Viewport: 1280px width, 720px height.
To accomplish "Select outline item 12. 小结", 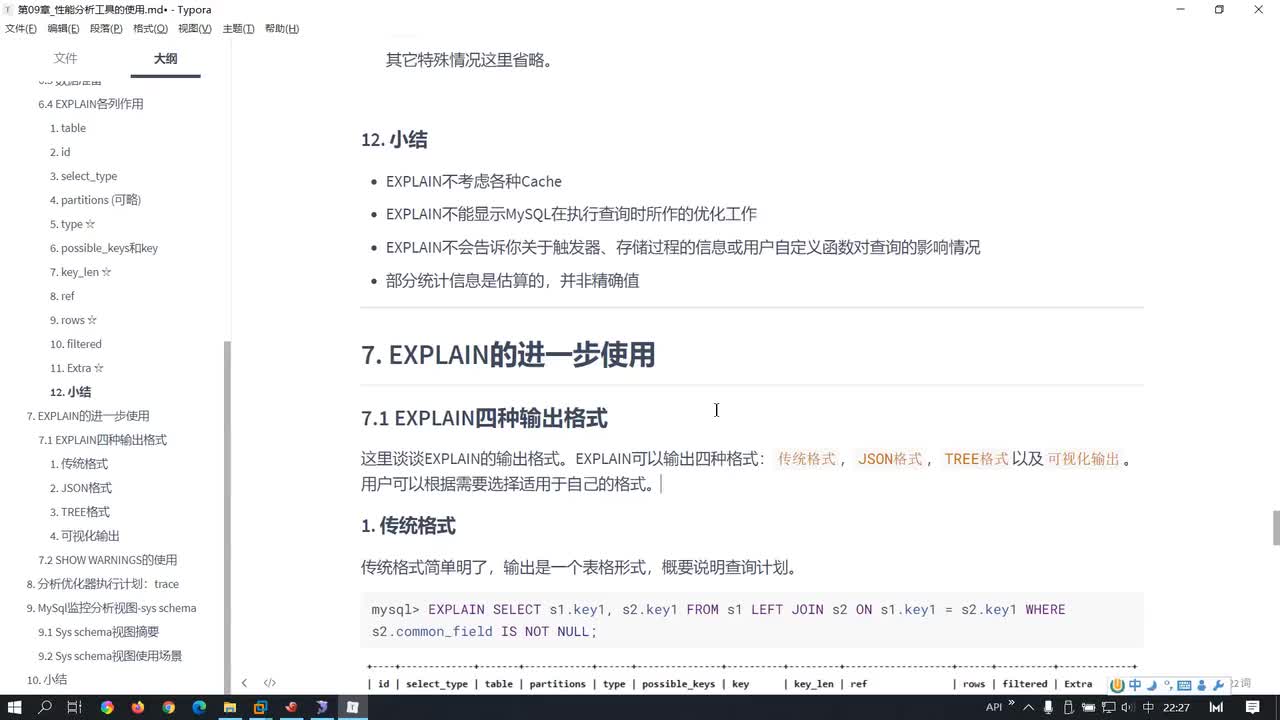I will pos(71,392).
